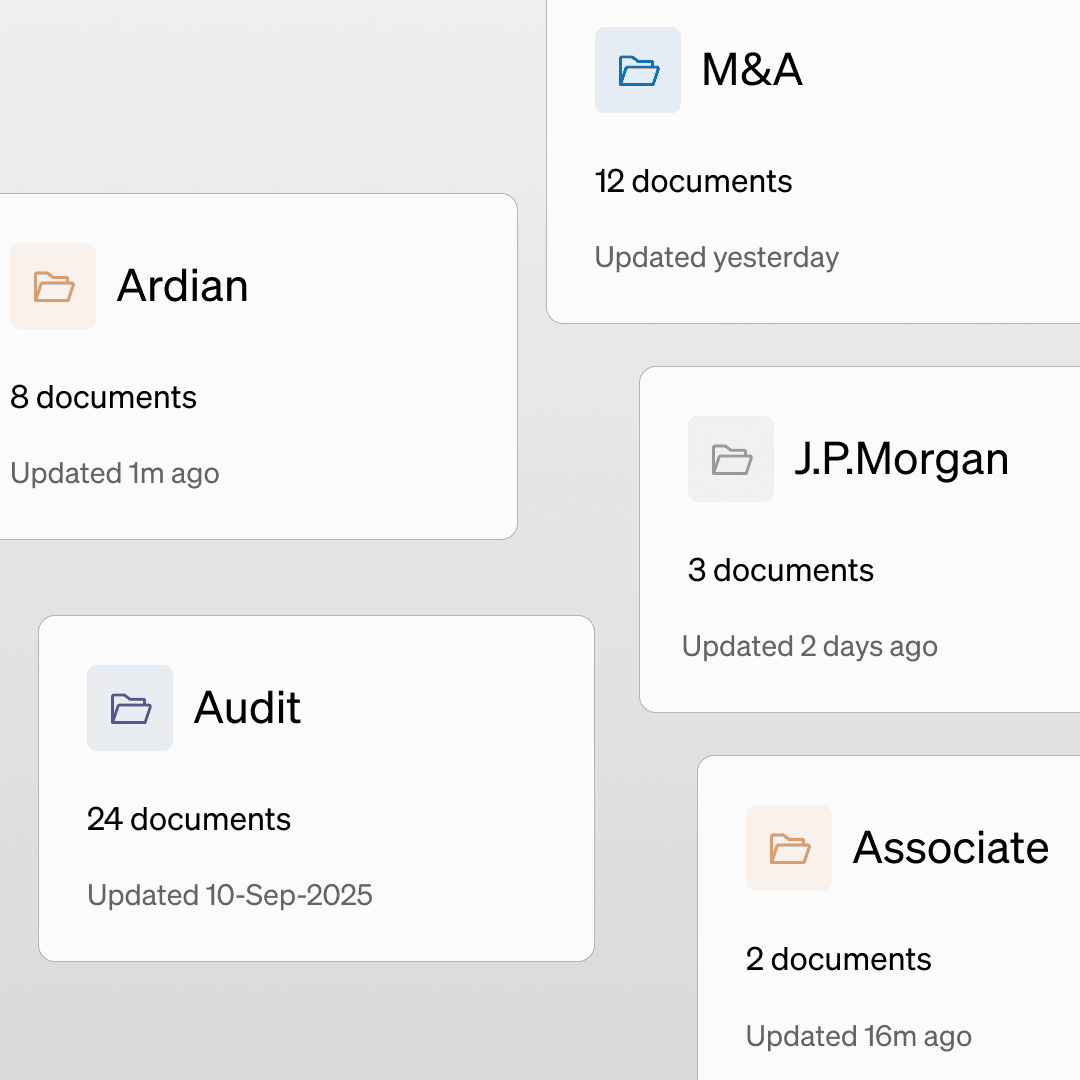The height and width of the screenshot is (1080, 1080).
Task: Click the 8 documents label under Ardian
Action: 103,397
